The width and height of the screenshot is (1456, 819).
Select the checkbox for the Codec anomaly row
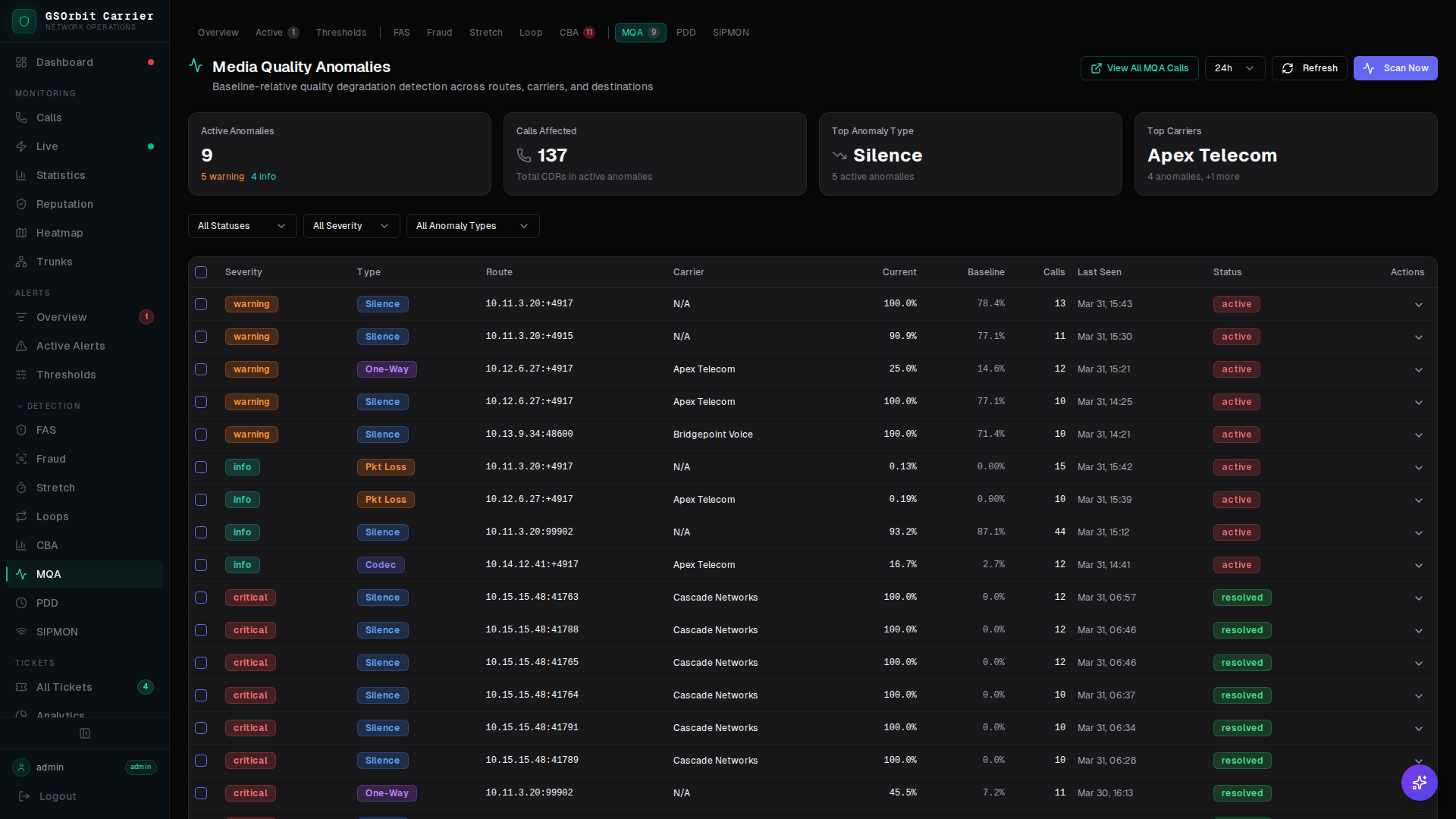(201, 565)
